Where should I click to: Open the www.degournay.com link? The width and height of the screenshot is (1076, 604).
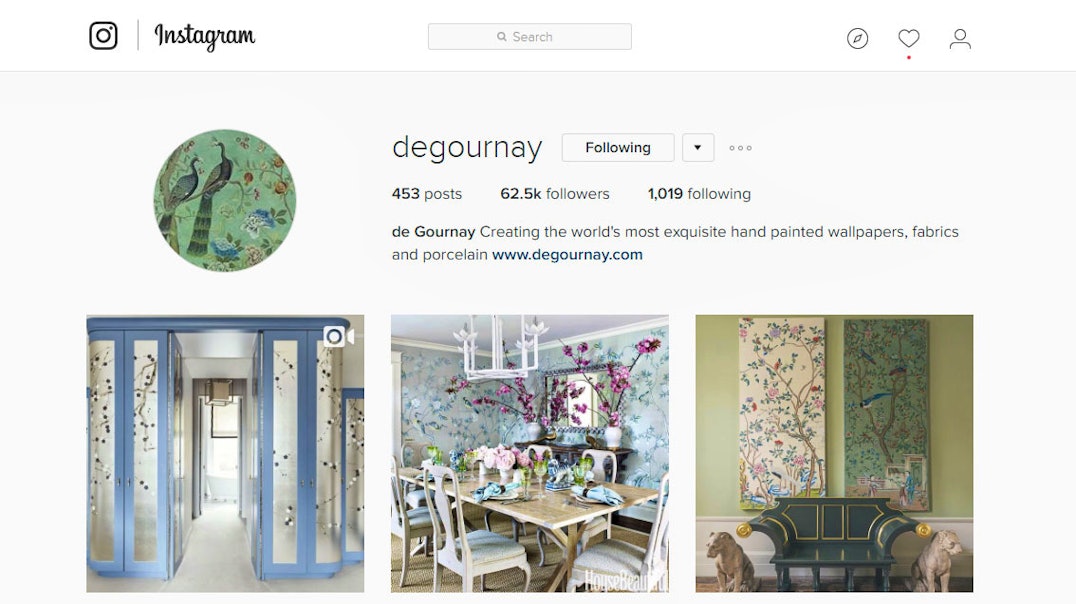pos(568,255)
